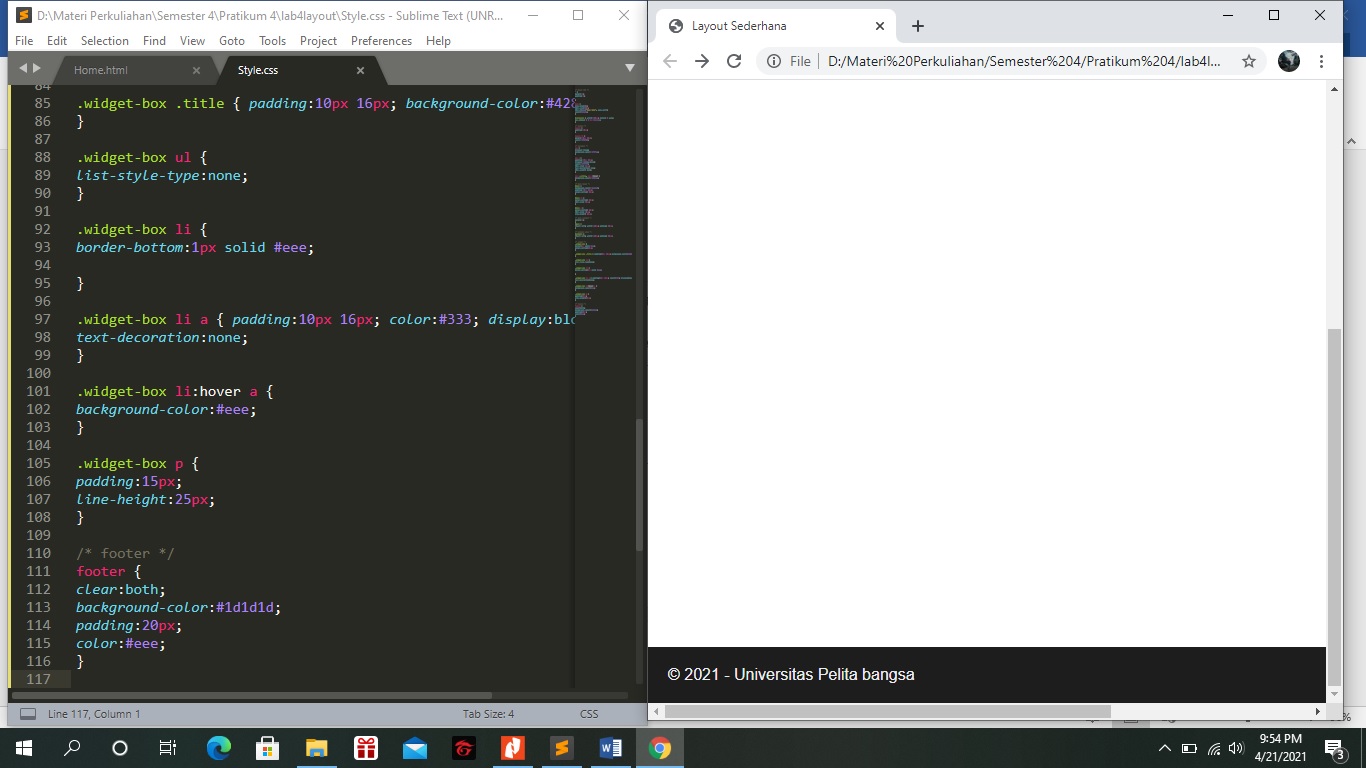Reload the page in Chrome
The image size is (1366, 768).
734,61
